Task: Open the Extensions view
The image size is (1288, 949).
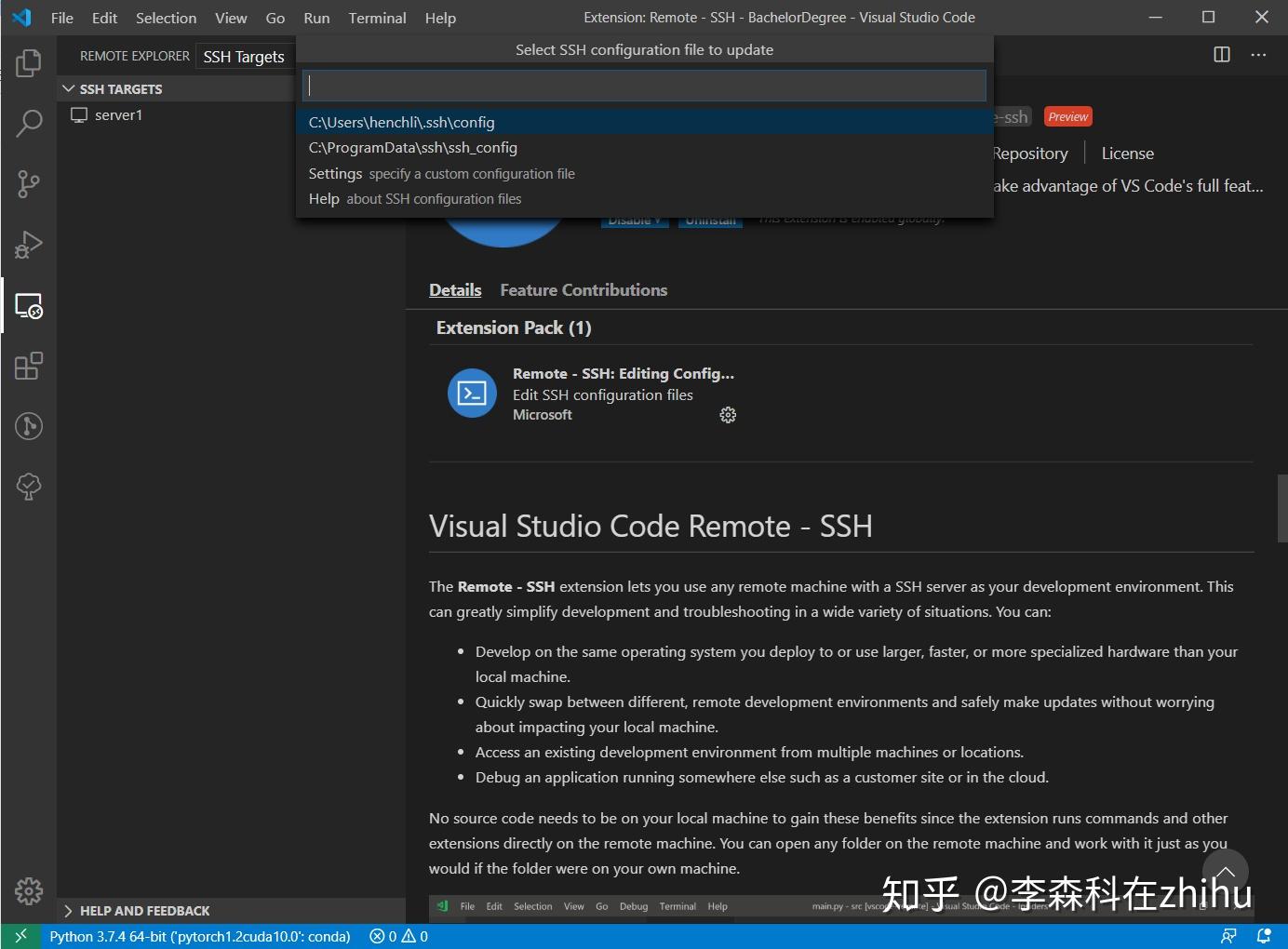Action: tap(28, 366)
